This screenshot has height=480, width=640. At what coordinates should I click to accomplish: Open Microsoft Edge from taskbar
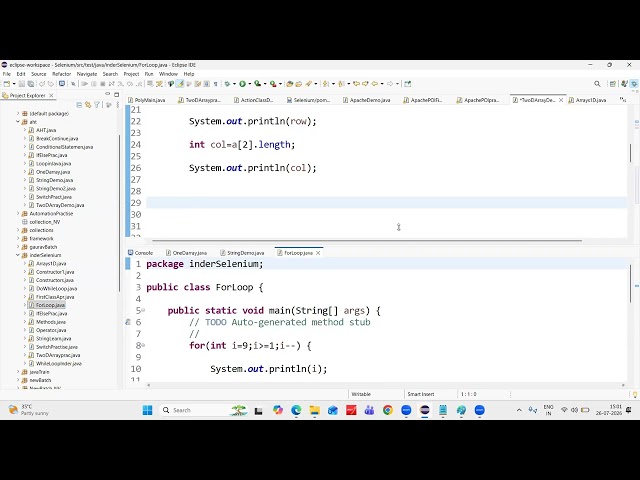click(296, 410)
